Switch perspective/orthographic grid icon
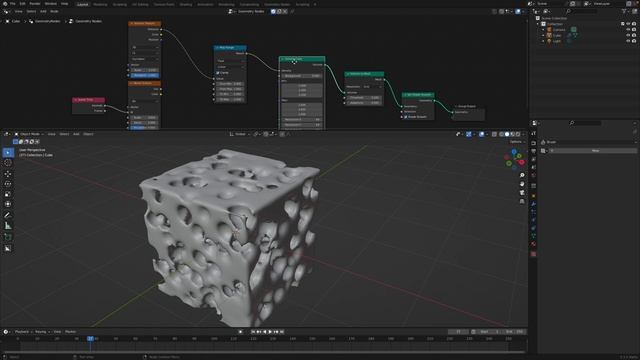Image resolution: width=640 pixels, height=360 pixels. click(522, 202)
